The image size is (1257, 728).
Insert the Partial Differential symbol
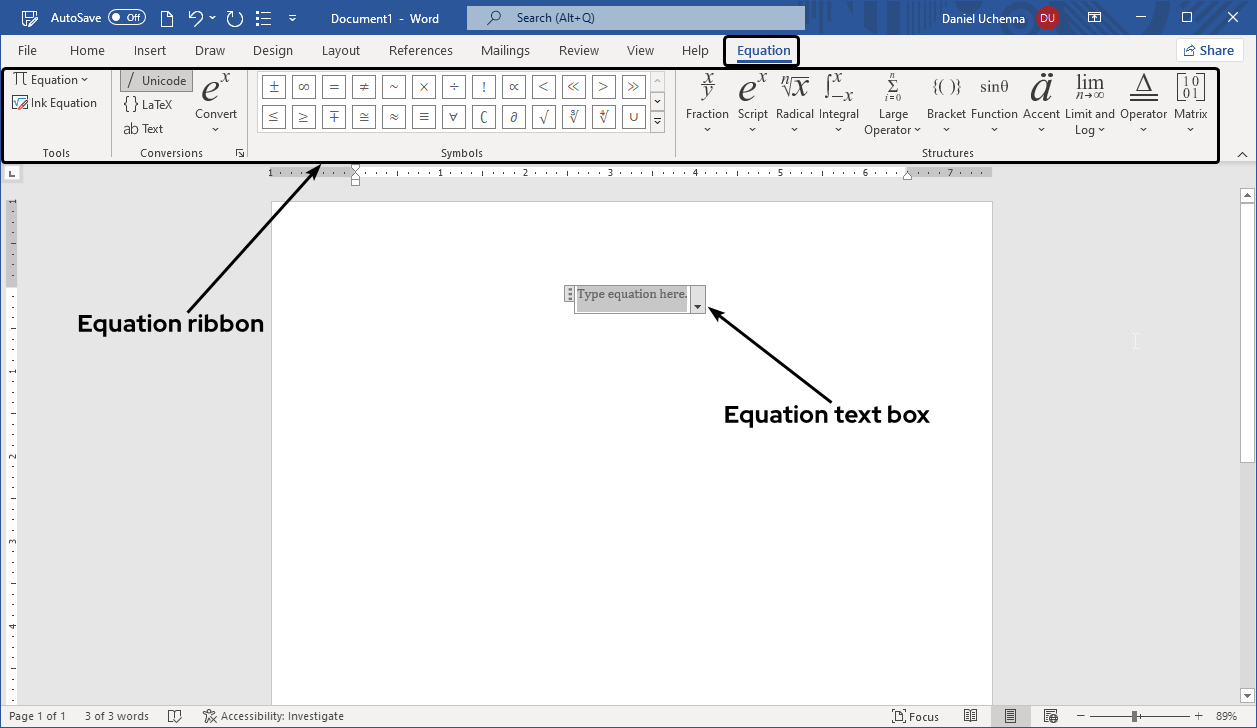pos(513,116)
